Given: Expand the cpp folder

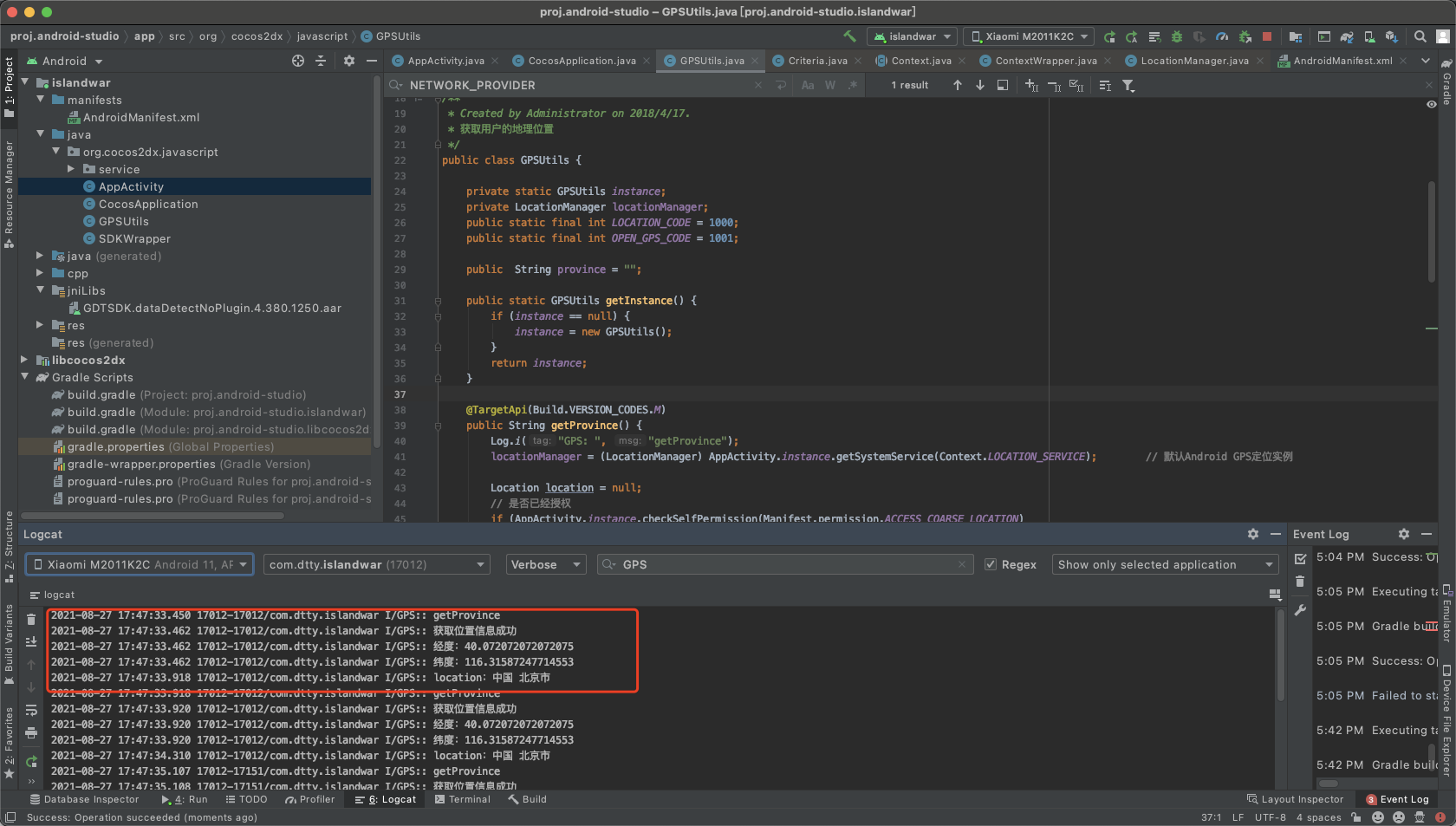Looking at the screenshot, I should [x=41, y=273].
